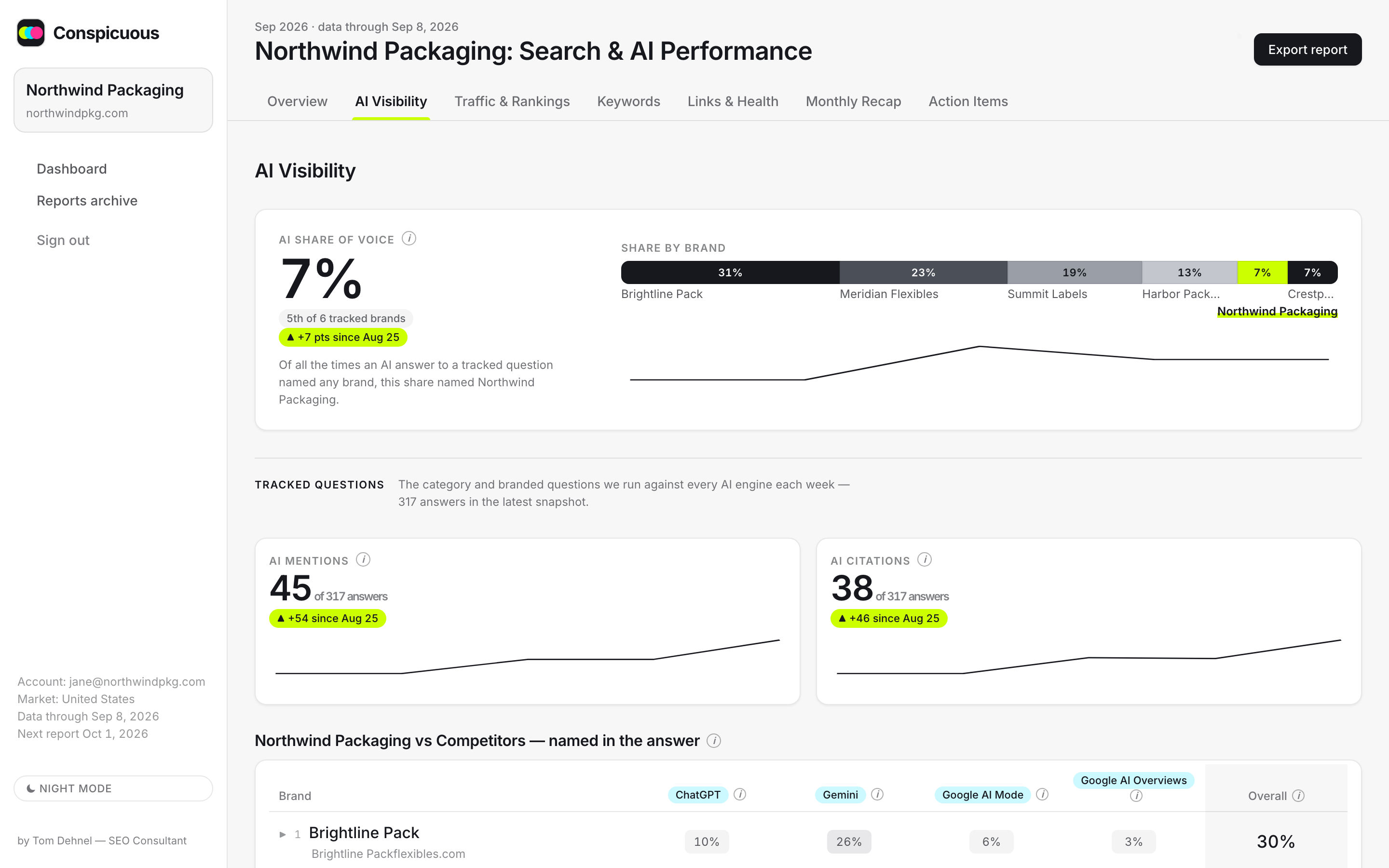This screenshot has width=1389, height=868.
Task: Switch to the Overview tab
Action: (297, 102)
